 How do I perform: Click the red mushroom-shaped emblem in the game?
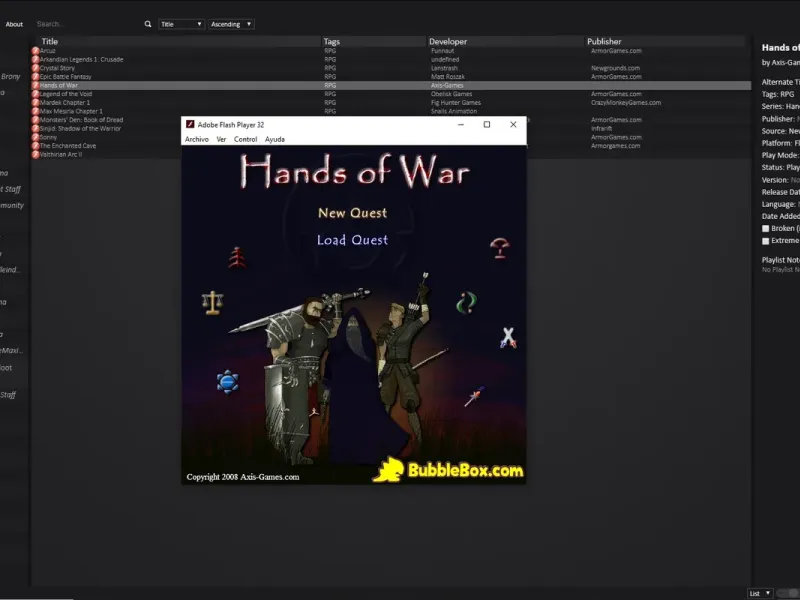[x=499, y=248]
